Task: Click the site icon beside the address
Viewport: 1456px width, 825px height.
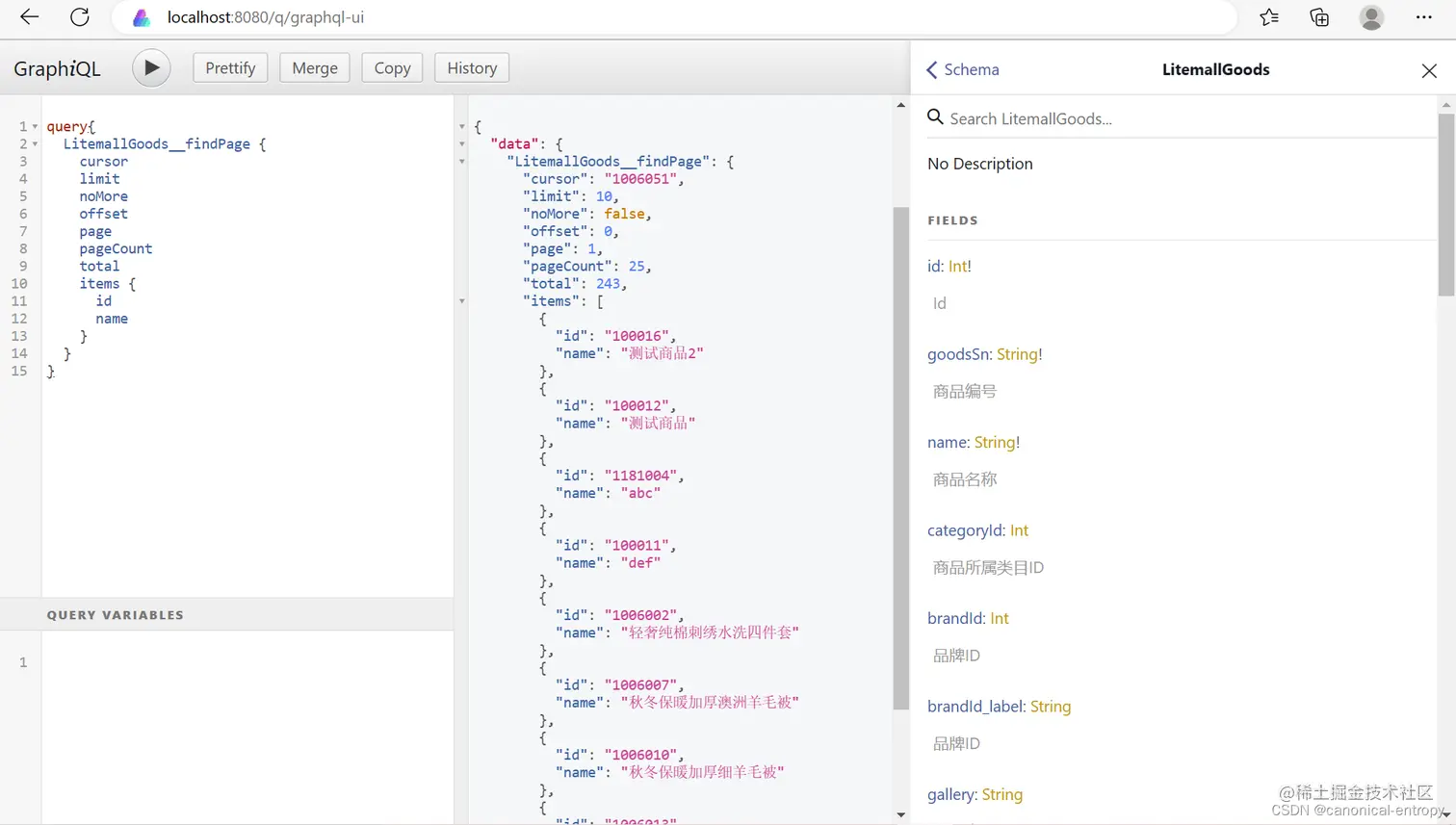Action: (x=142, y=17)
